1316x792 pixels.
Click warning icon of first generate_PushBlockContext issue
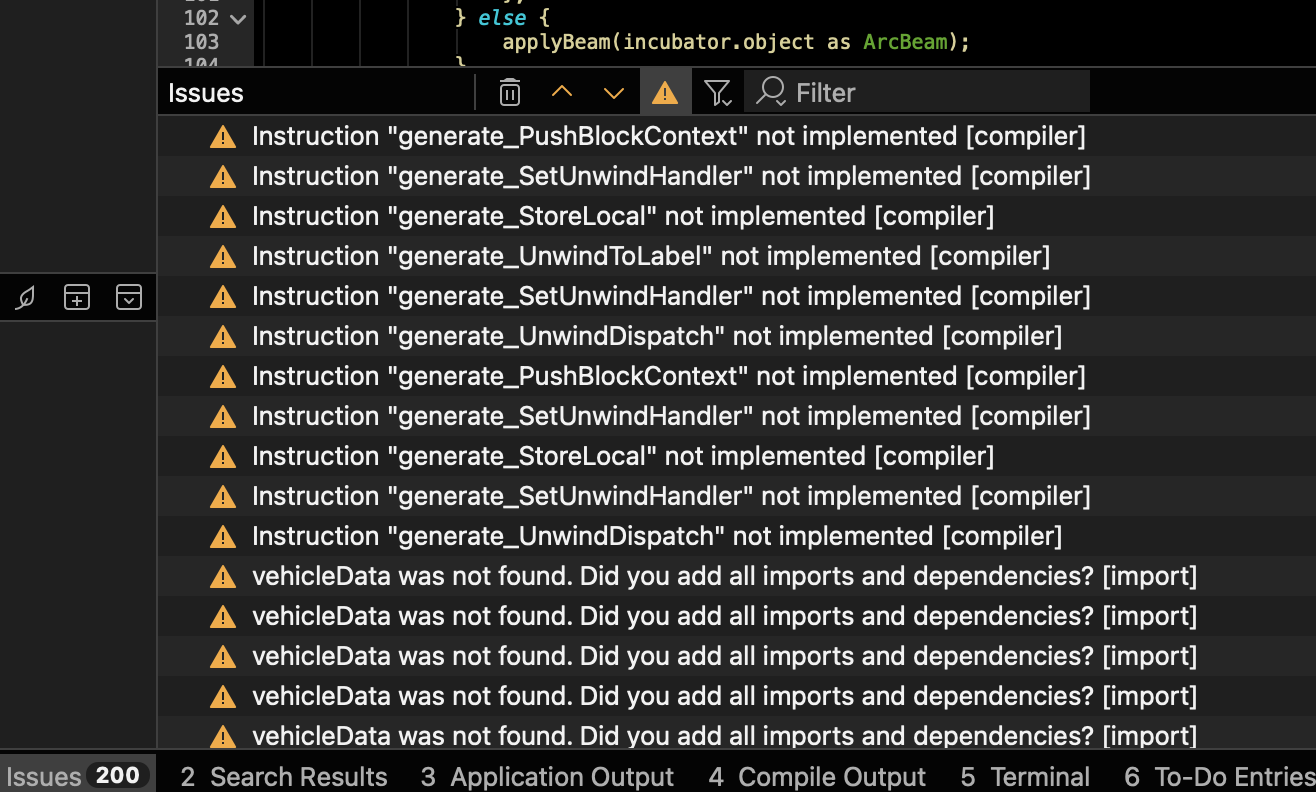click(x=223, y=136)
